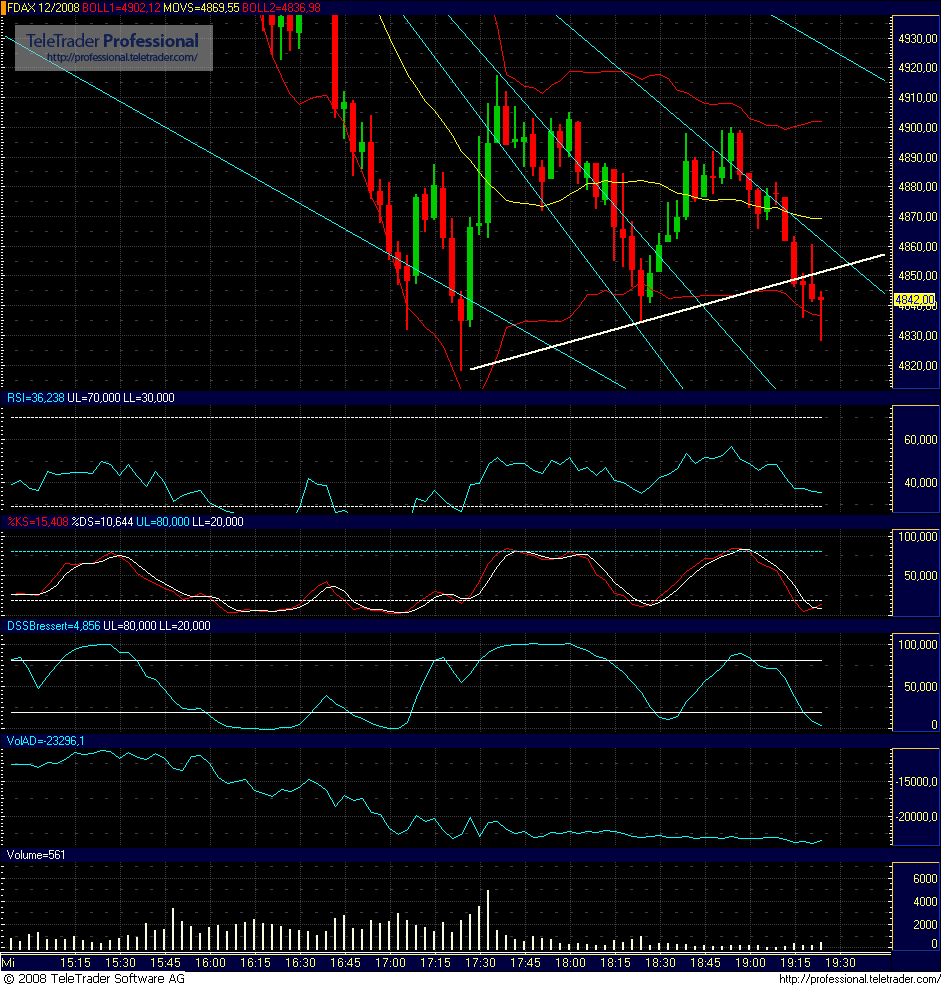Click the 17:15 time axis label
The height and width of the screenshot is (988, 941).
tap(436, 963)
